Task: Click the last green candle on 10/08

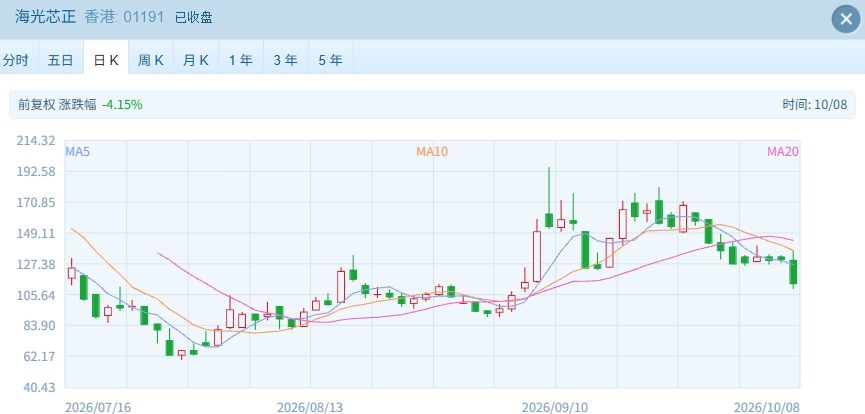Action: 793,272
